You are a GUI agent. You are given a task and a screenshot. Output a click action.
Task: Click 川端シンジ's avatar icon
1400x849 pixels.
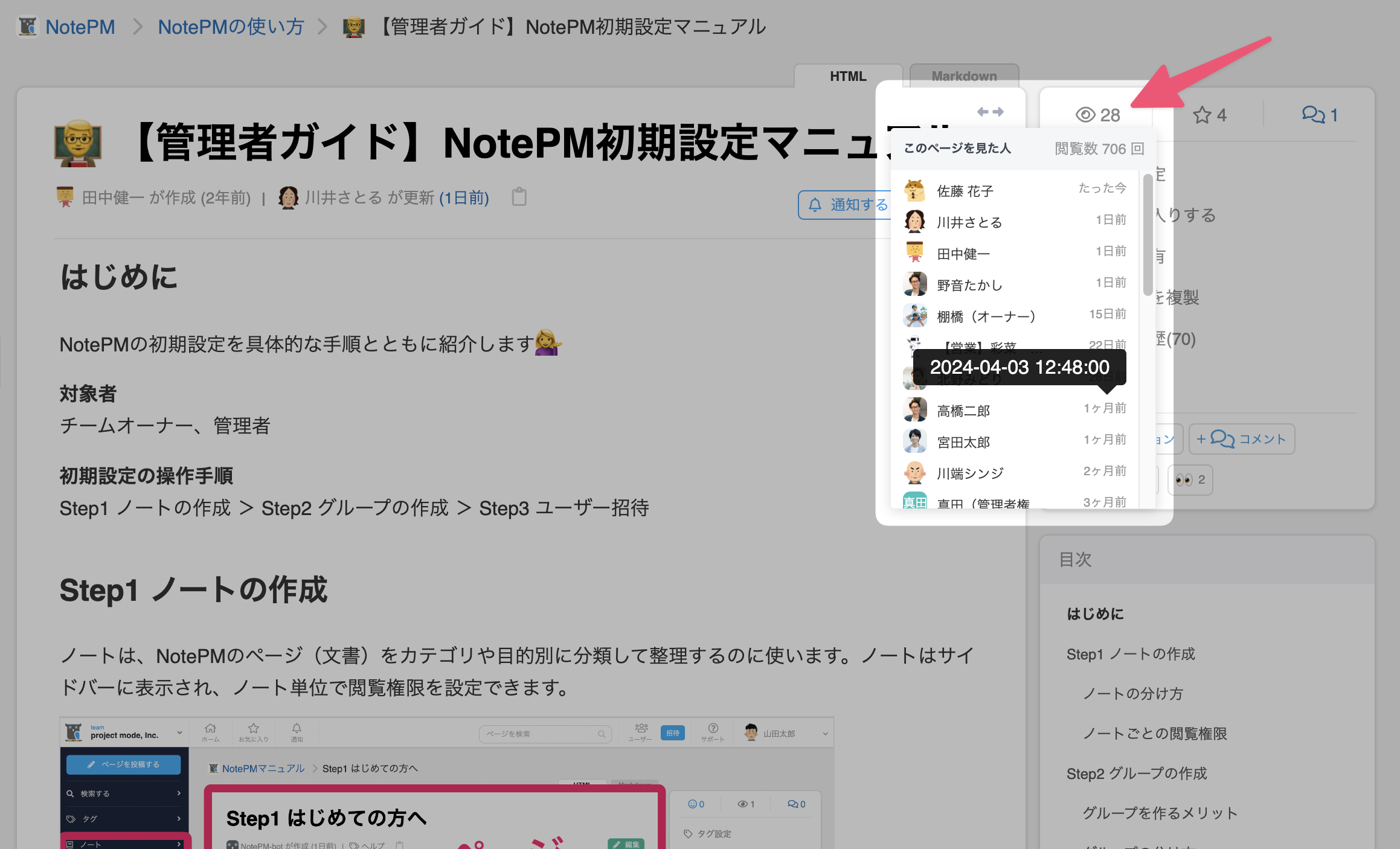(x=914, y=473)
